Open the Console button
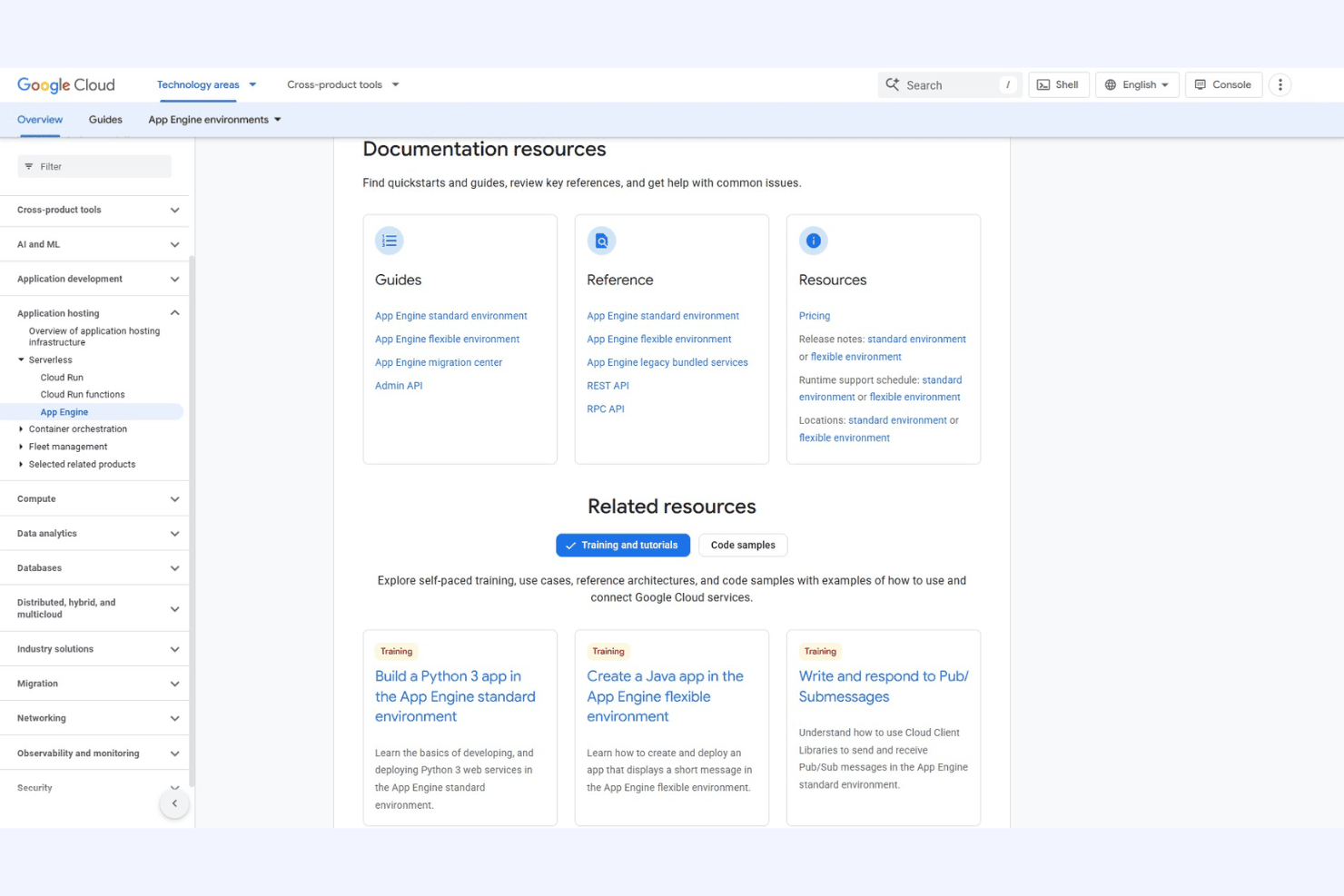 tap(1223, 85)
